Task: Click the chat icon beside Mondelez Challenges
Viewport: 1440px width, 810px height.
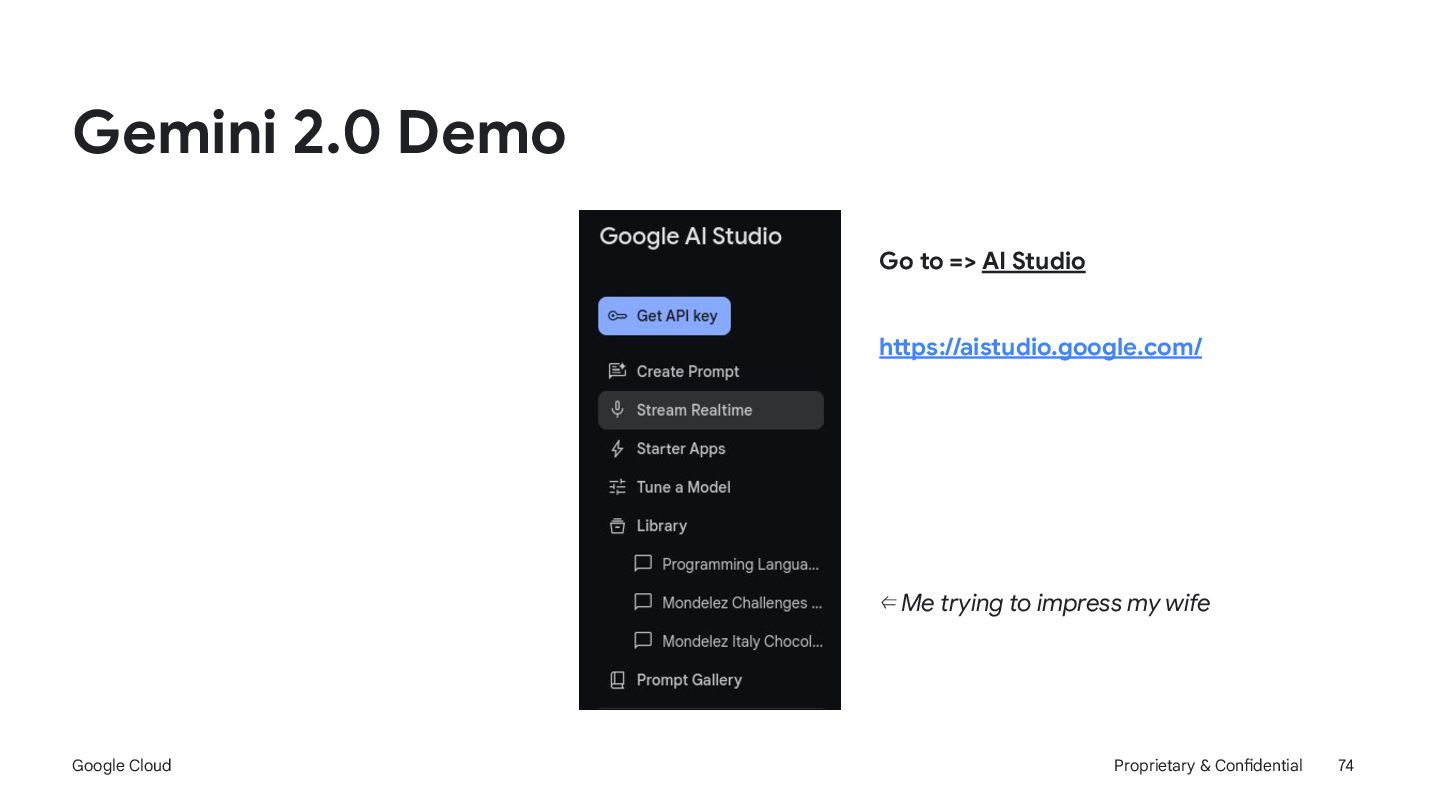Action: (x=643, y=602)
